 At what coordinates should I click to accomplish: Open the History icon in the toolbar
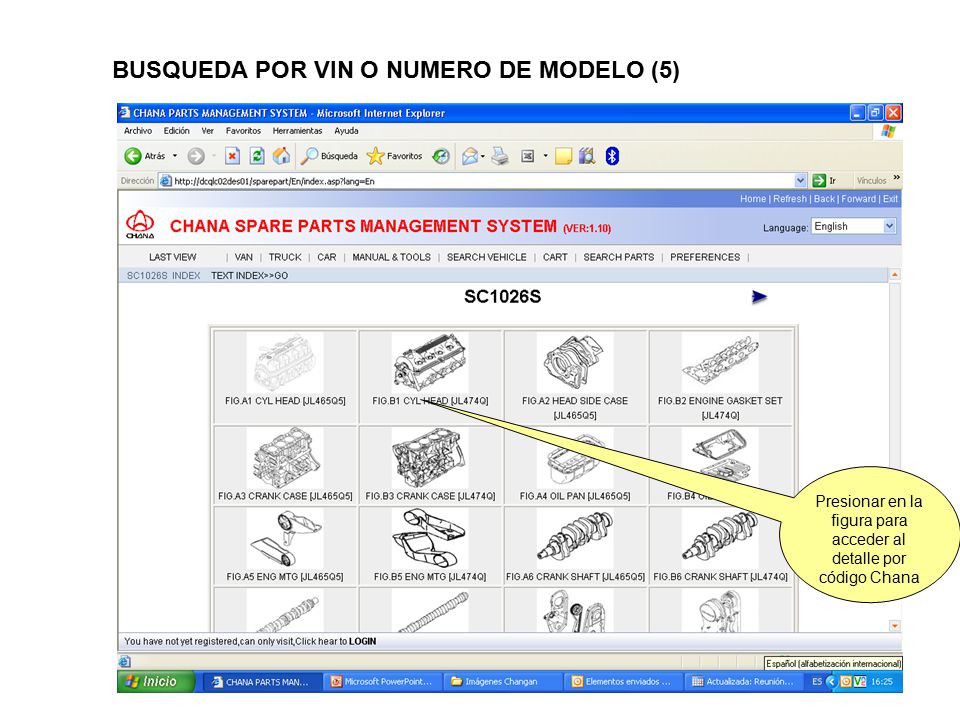coord(441,156)
